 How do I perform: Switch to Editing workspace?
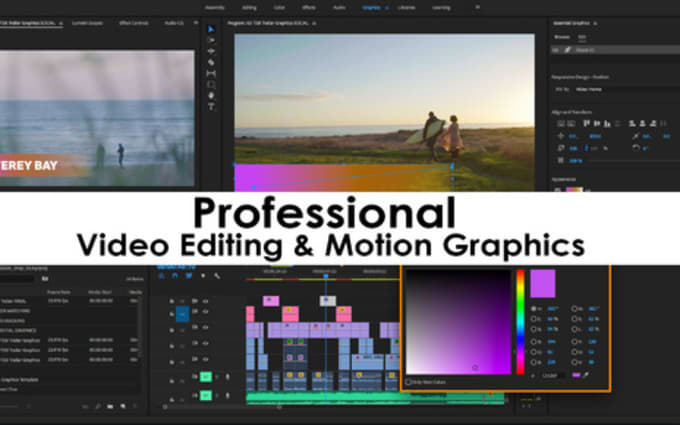click(x=249, y=8)
